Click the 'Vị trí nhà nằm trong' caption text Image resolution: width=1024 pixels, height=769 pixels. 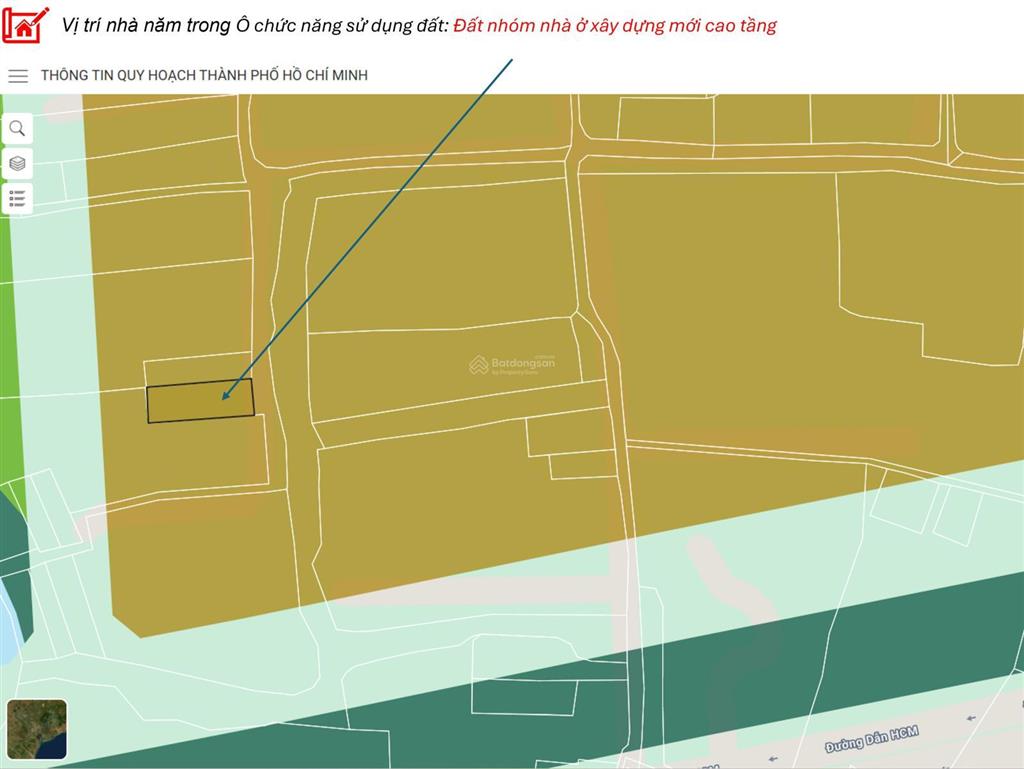coord(146,26)
